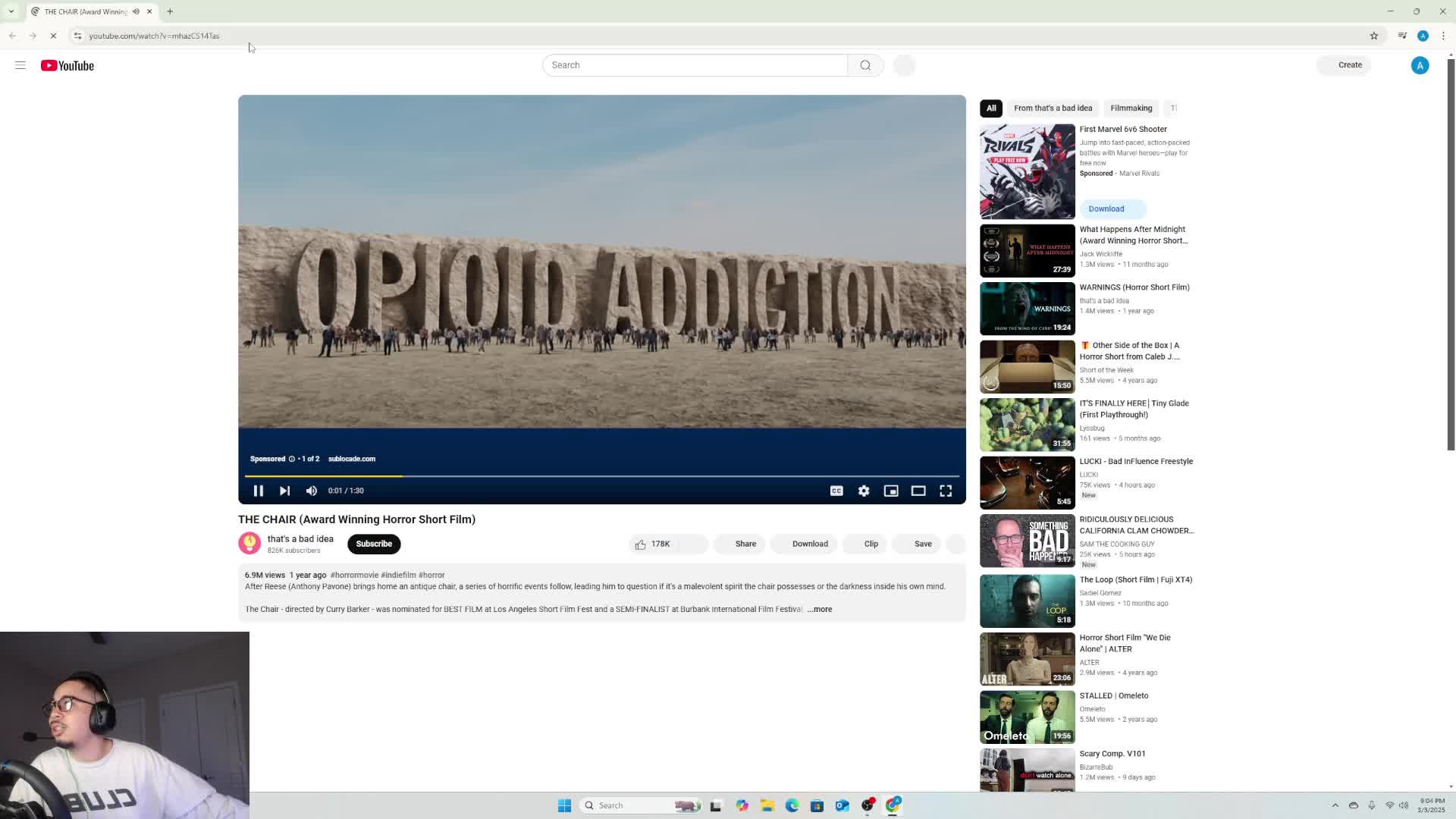Visit sublocade.com ad link
This screenshot has width=1456, height=819.
click(352, 459)
